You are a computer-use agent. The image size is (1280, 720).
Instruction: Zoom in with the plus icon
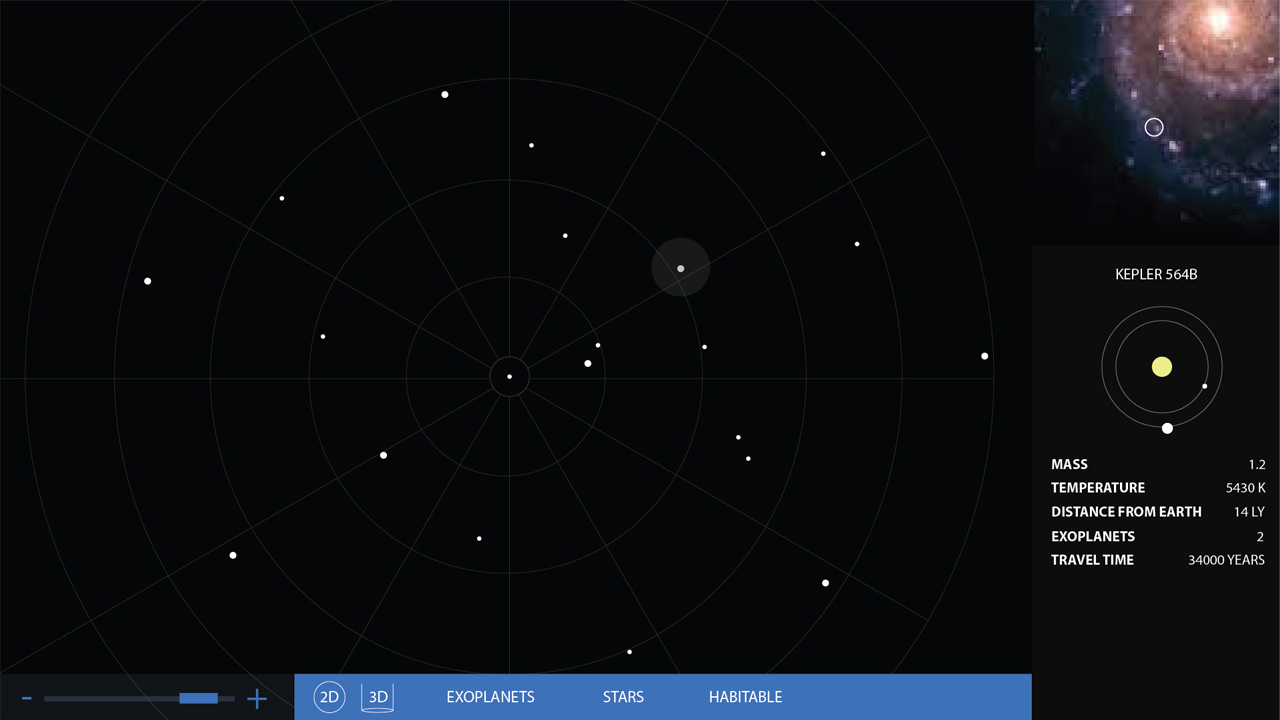(257, 699)
